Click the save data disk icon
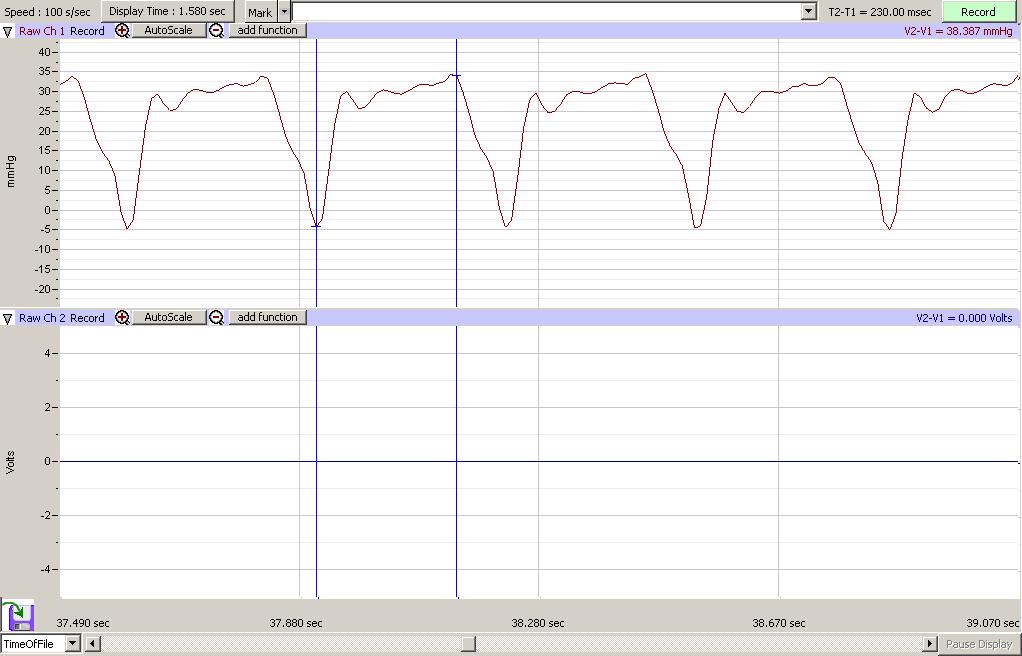The image size is (1022, 656). point(18,615)
